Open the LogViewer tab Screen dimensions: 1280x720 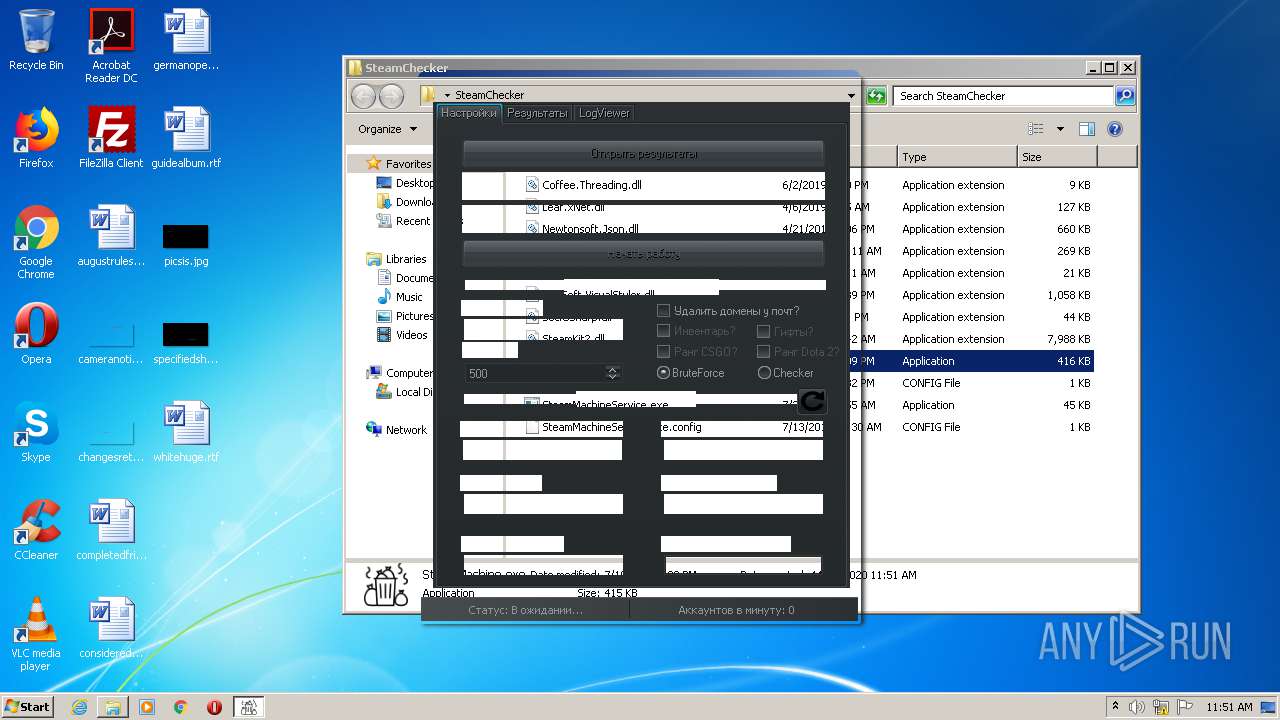pos(604,113)
